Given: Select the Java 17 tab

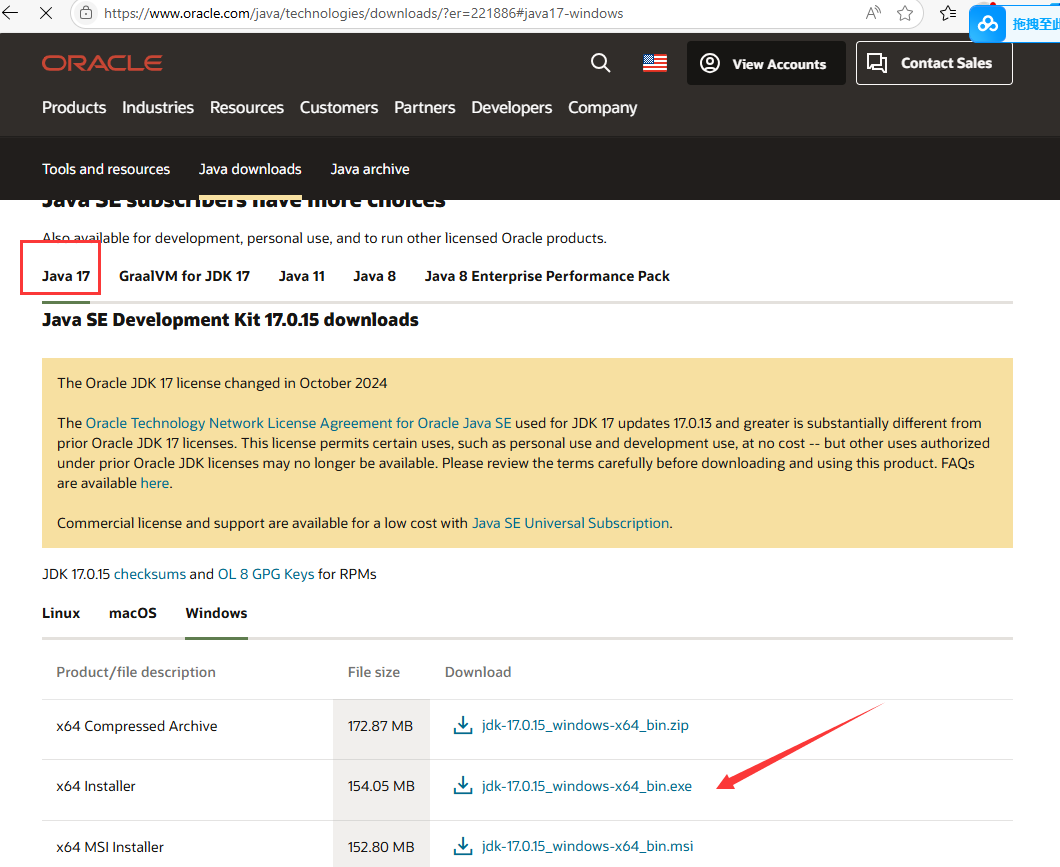Looking at the screenshot, I should [66, 276].
